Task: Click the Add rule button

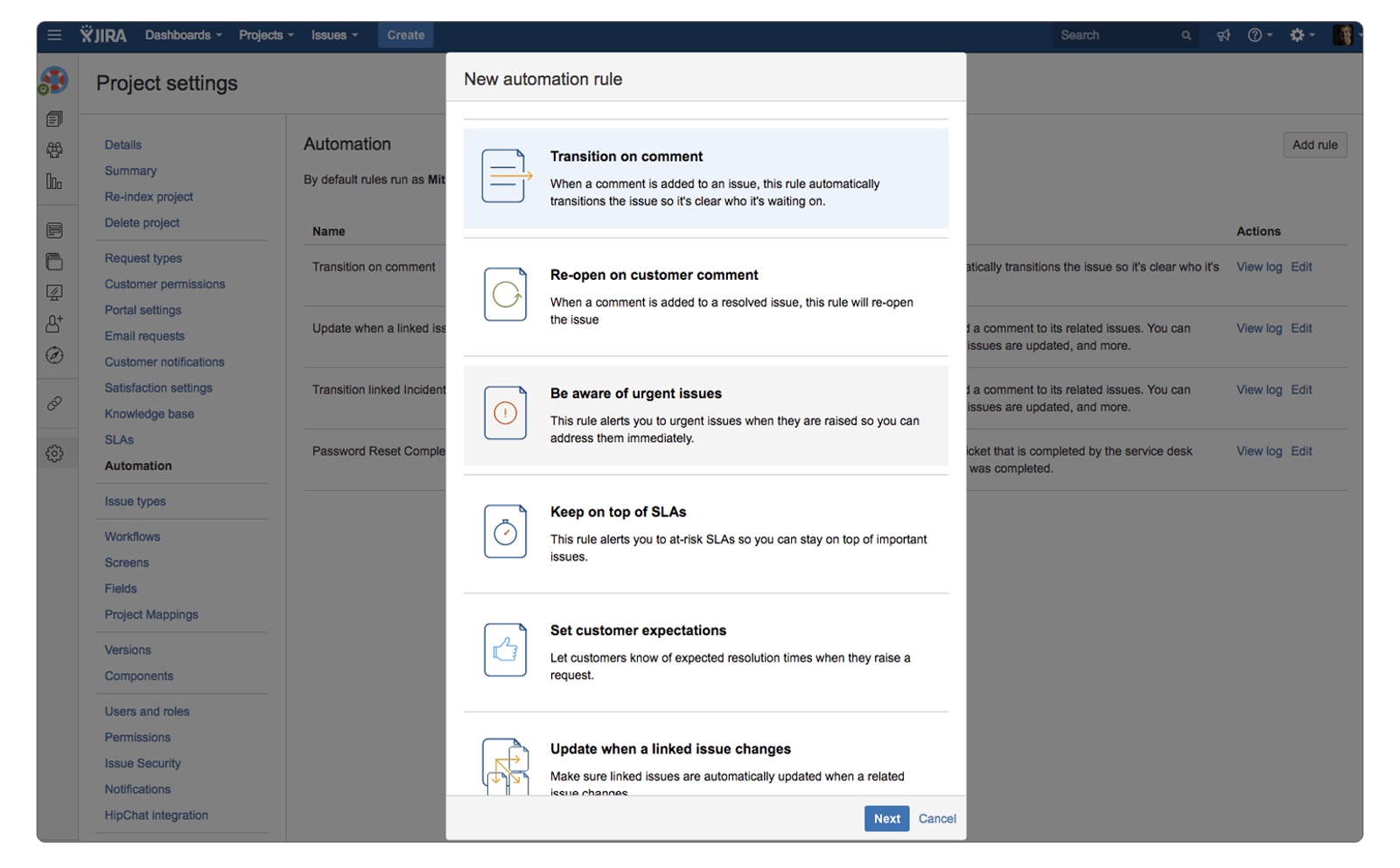Action: [x=1315, y=145]
